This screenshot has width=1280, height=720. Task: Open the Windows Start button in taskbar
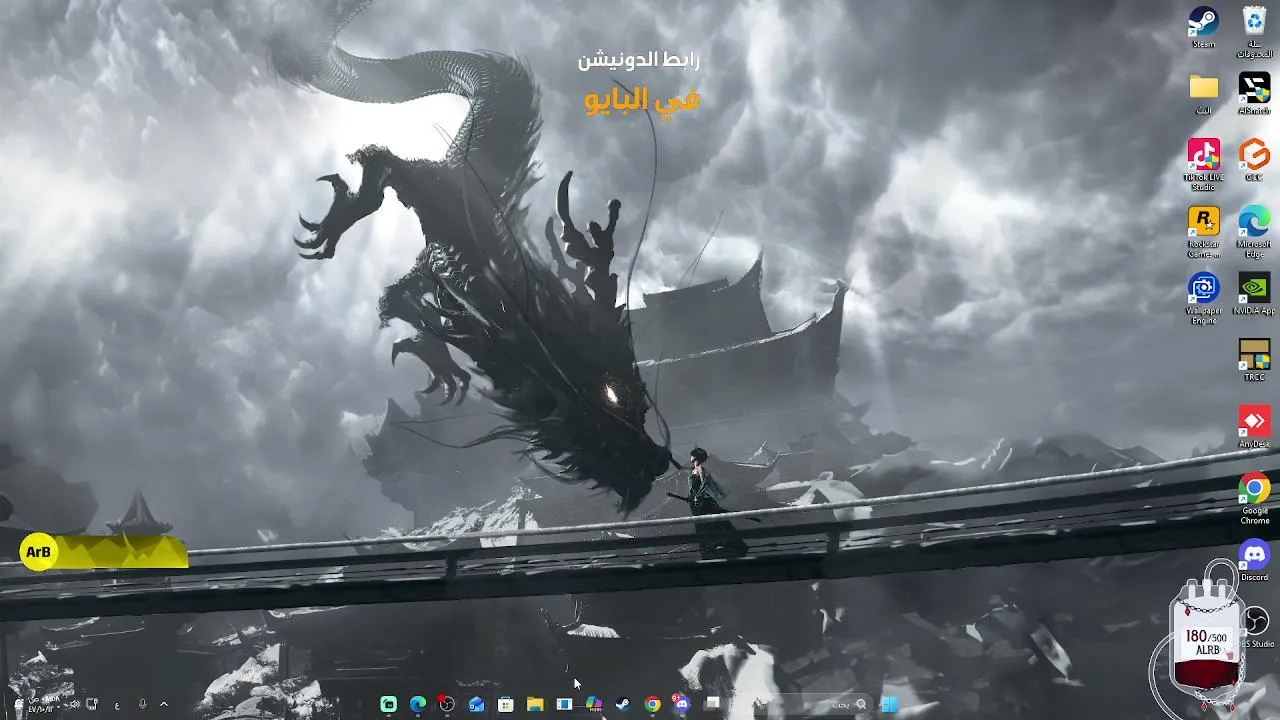888,704
